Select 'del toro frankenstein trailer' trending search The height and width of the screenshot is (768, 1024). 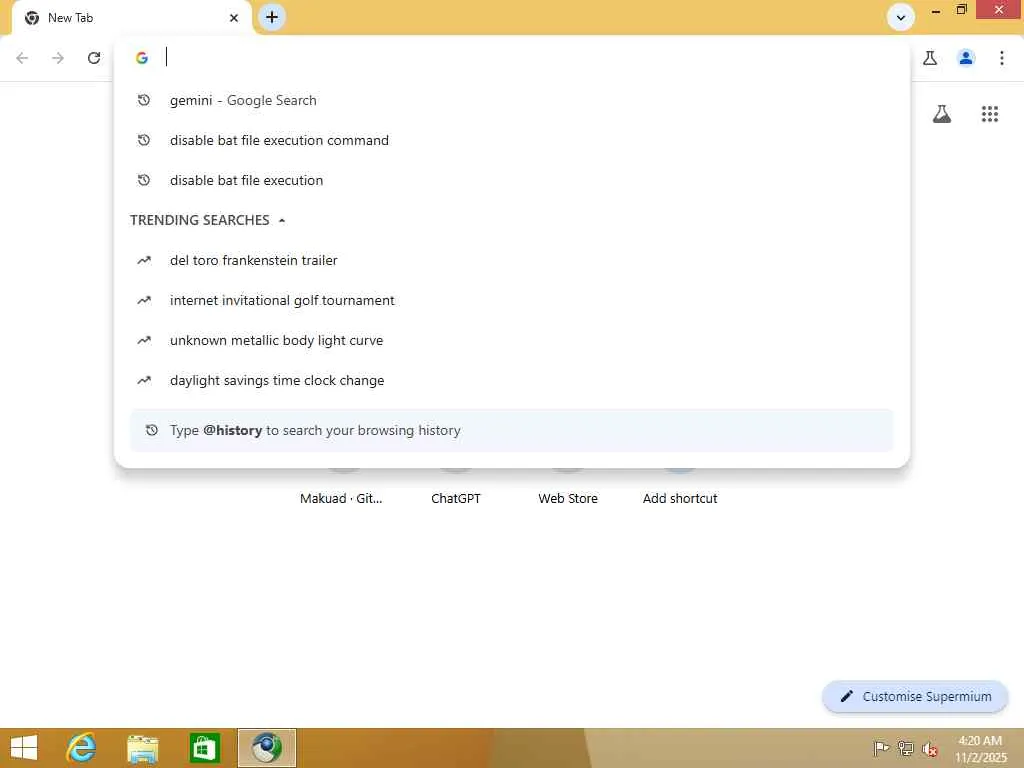click(512, 261)
